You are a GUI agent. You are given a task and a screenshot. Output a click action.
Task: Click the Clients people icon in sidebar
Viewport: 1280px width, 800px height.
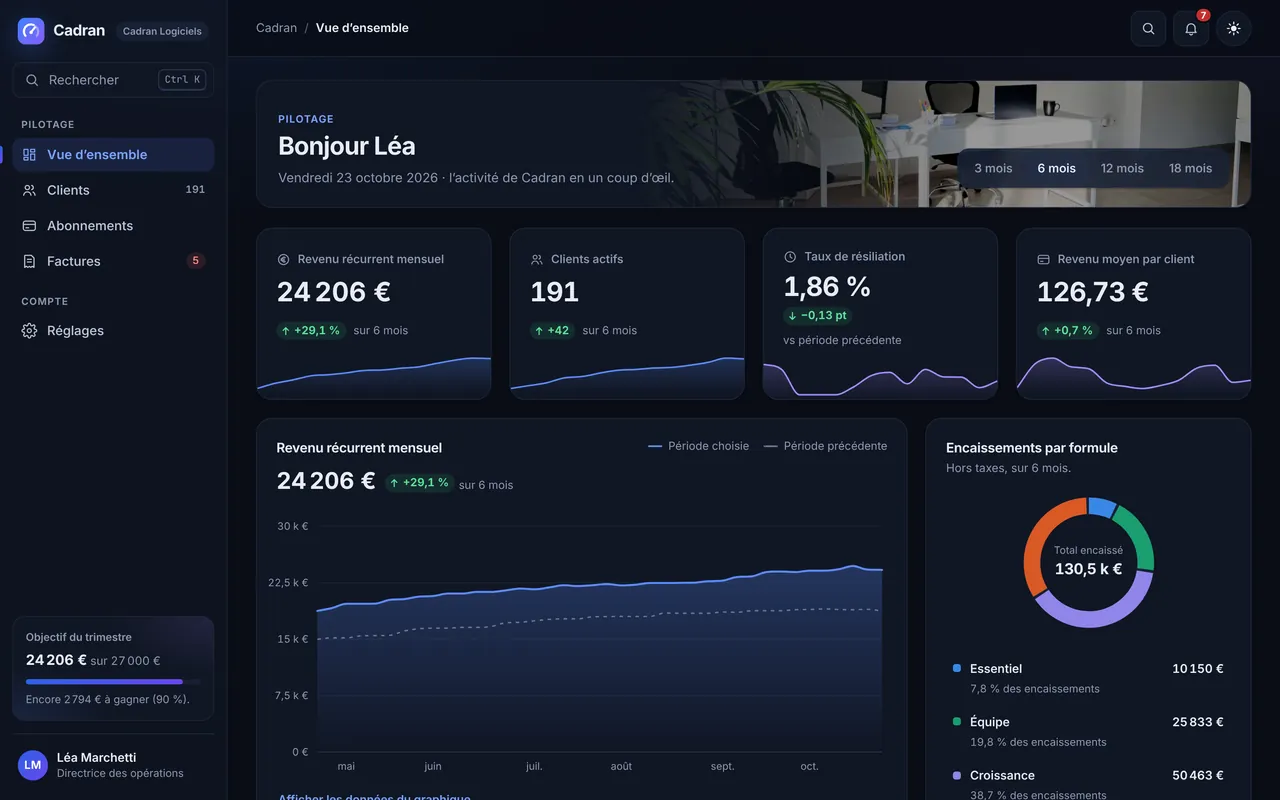(x=29, y=190)
